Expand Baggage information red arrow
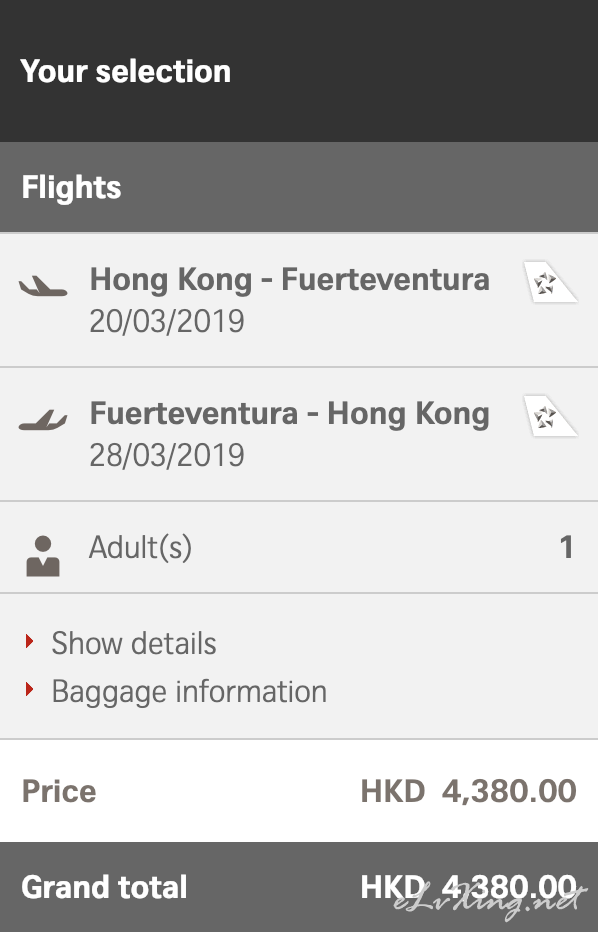598x934 pixels. tap(29, 690)
